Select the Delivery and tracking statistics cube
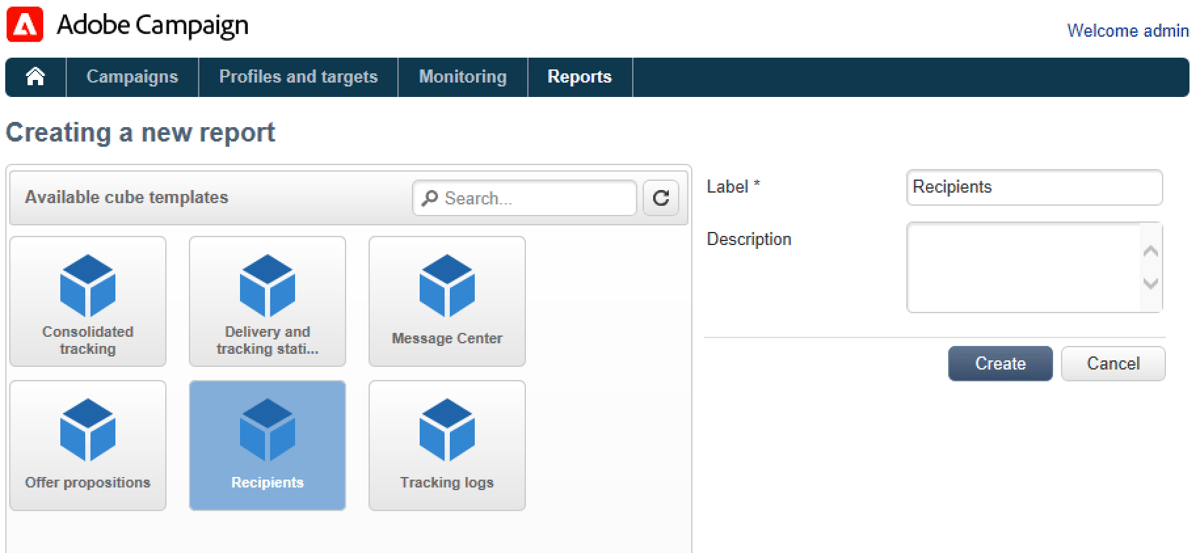Image resolution: width=1200 pixels, height=553 pixels. tap(267, 301)
